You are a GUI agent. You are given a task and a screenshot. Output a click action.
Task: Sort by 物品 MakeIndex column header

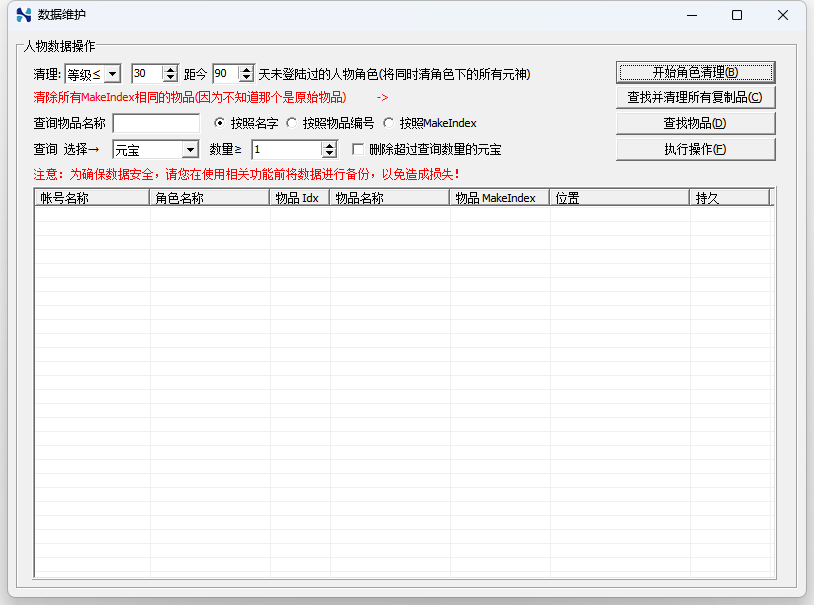499,198
